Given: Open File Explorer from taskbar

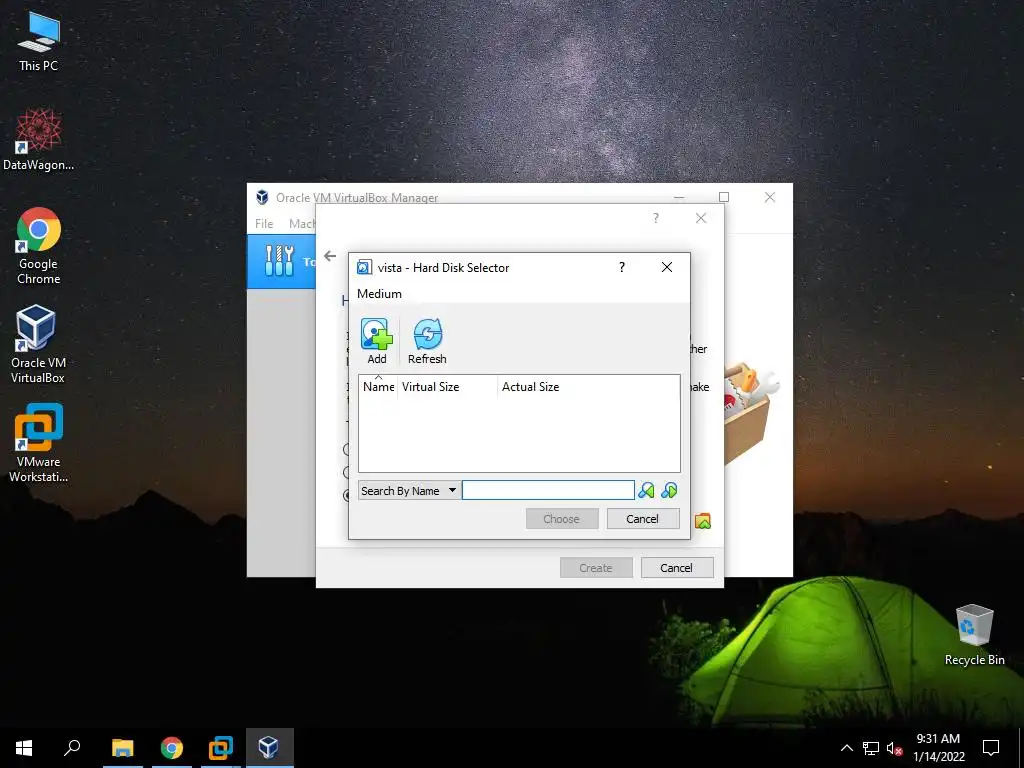Looking at the screenshot, I should [123, 748].
